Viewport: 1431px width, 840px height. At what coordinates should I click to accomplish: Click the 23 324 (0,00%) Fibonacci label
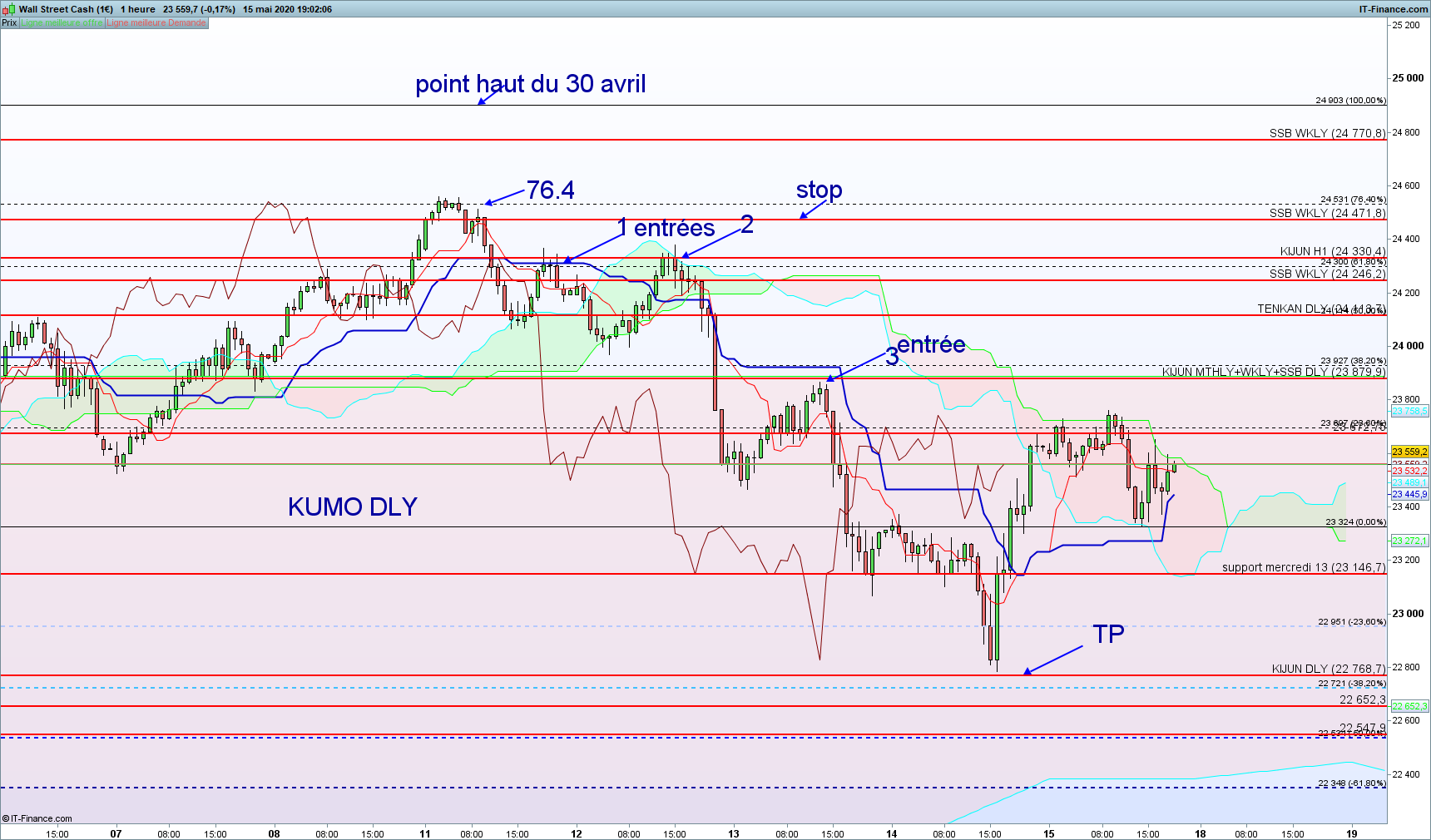click(1356, 522)
